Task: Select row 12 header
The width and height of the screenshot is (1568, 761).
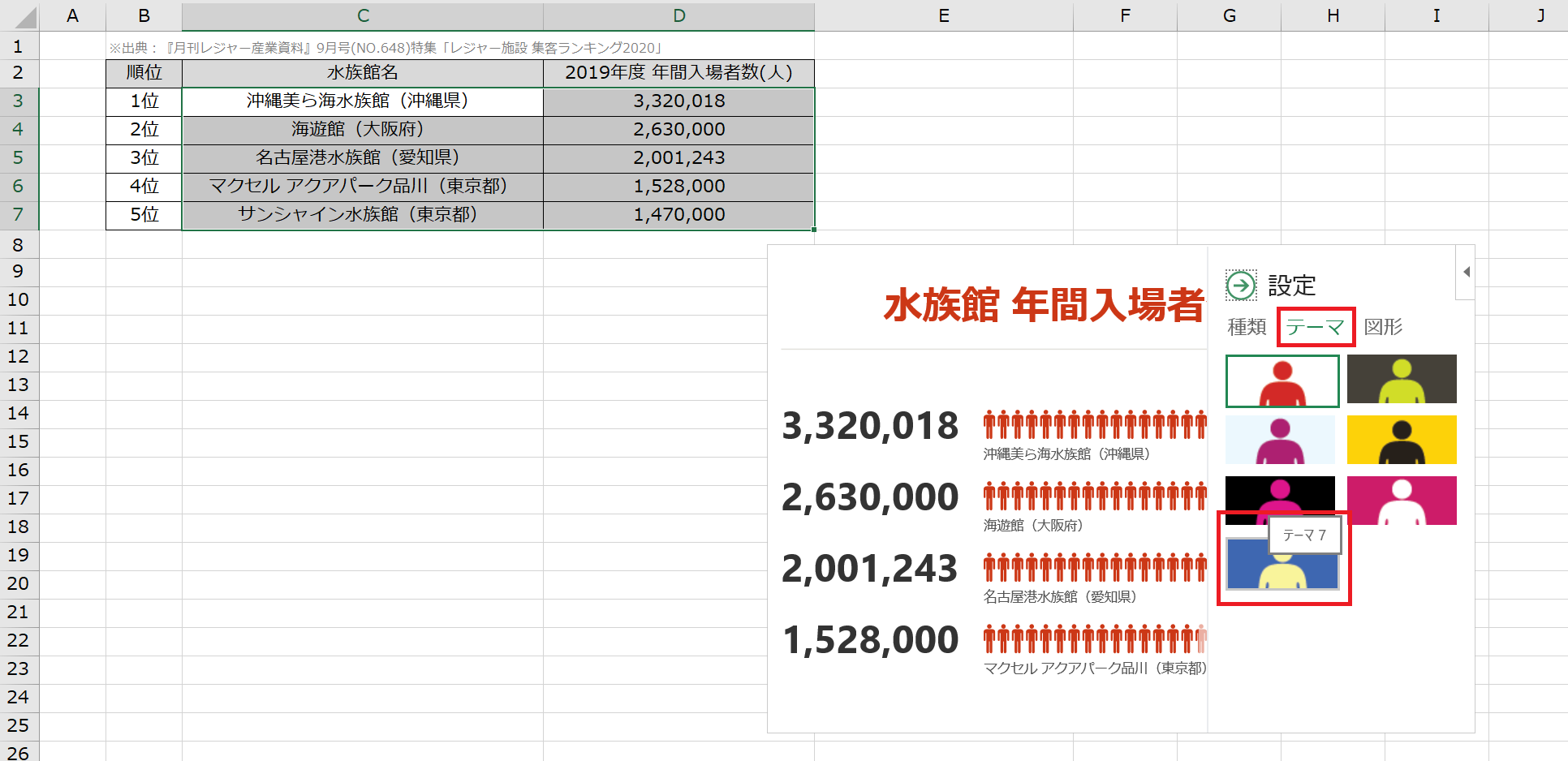Action: tap(19, 356)
